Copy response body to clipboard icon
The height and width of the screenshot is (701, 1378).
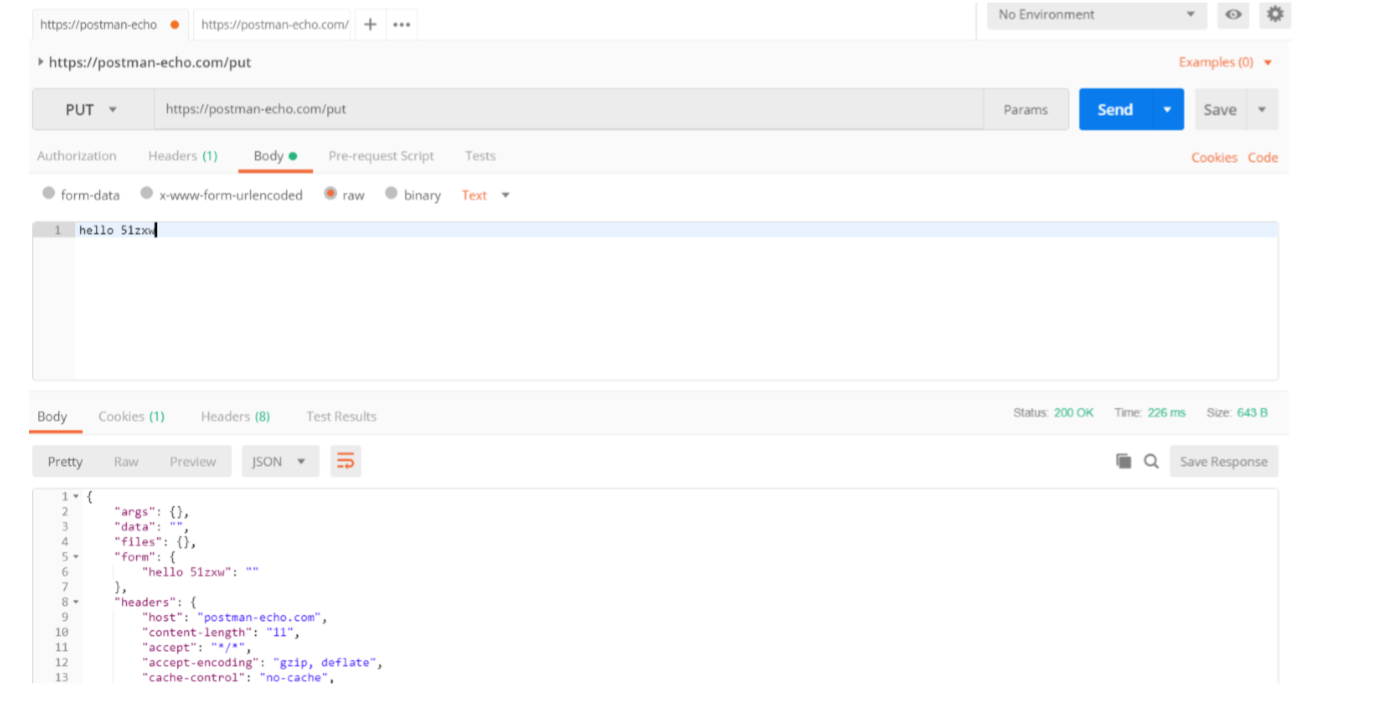(x=1124, y=461)
